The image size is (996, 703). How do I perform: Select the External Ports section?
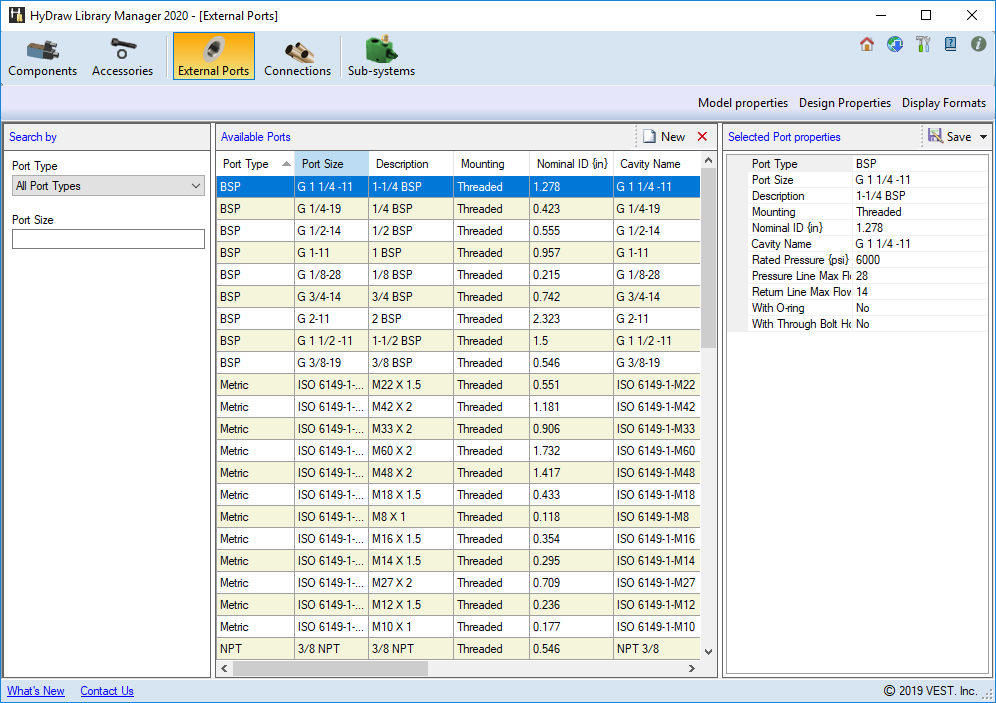point(213,57)
